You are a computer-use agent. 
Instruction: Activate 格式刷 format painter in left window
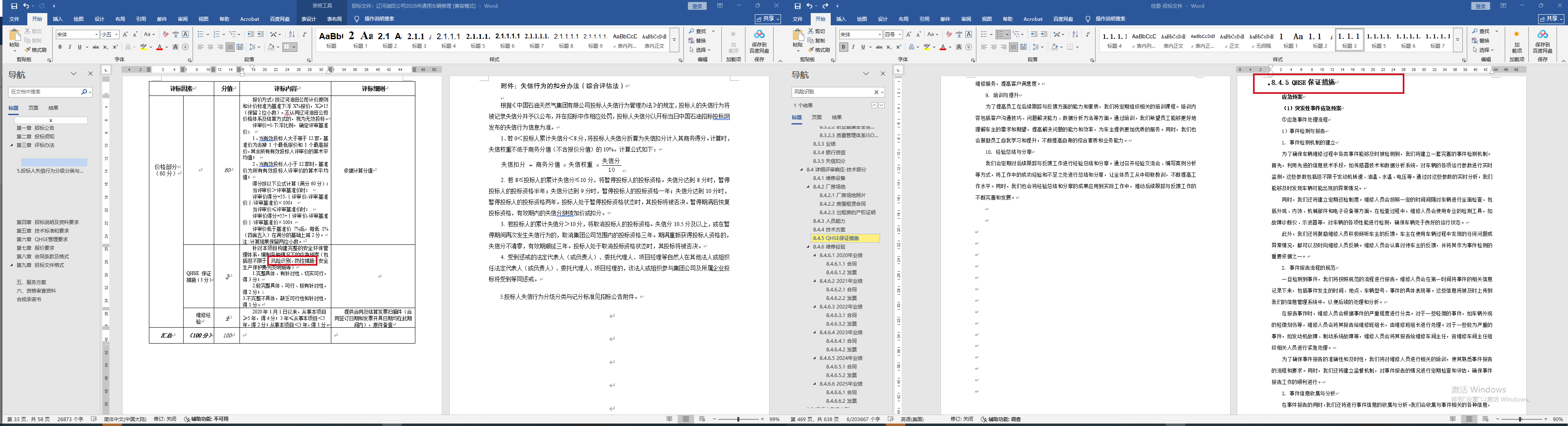click(36, 50)
